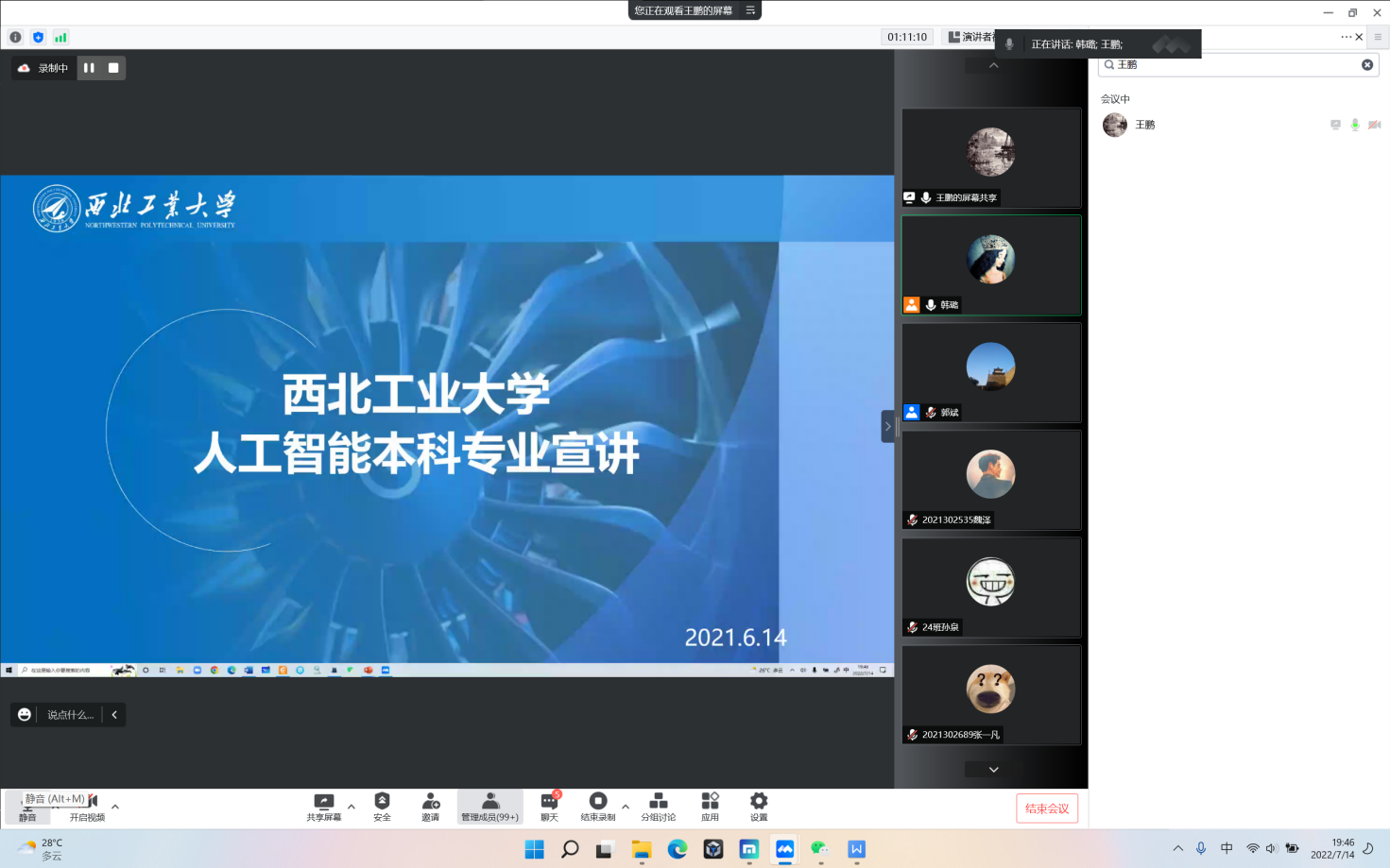Click the End Meeting (结束会议) button

1047,808
